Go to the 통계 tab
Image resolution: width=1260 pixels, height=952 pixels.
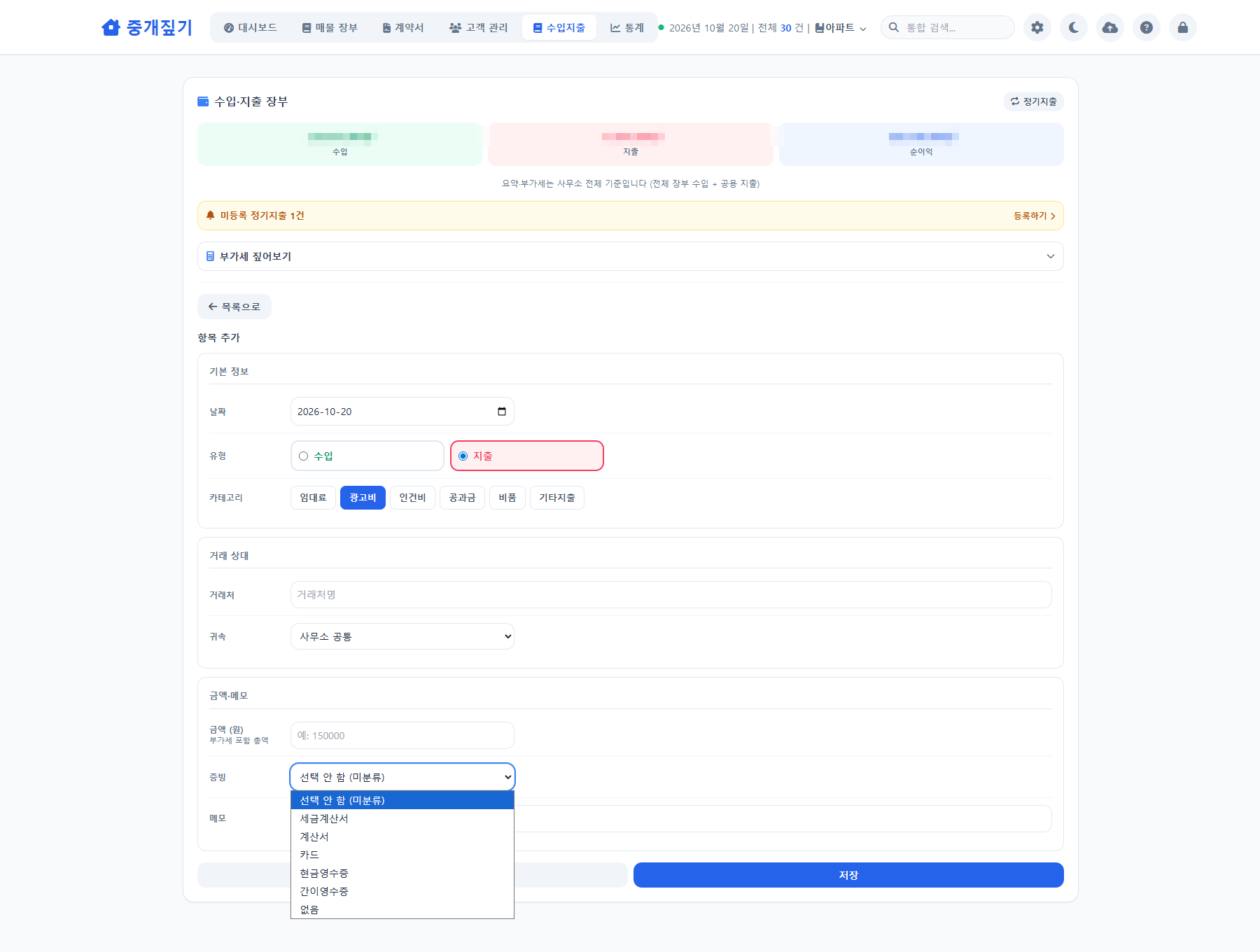point(627,27)
